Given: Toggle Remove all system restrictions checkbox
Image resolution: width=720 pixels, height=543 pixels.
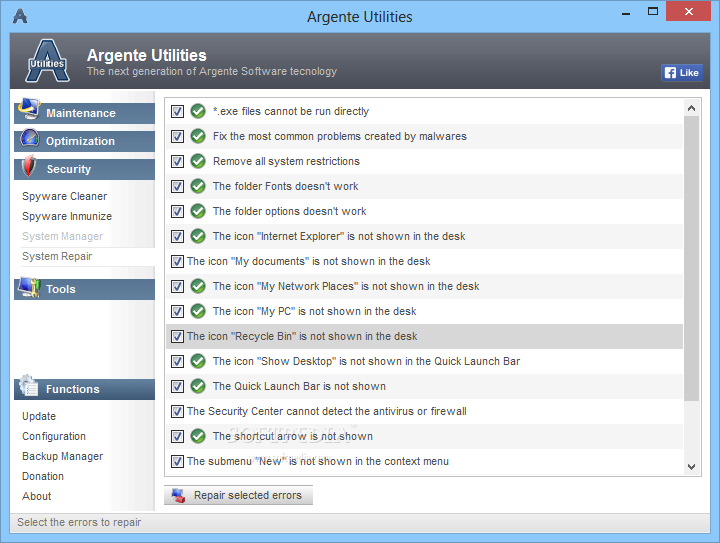Looking at the screenshot, I should click(177, 162).
